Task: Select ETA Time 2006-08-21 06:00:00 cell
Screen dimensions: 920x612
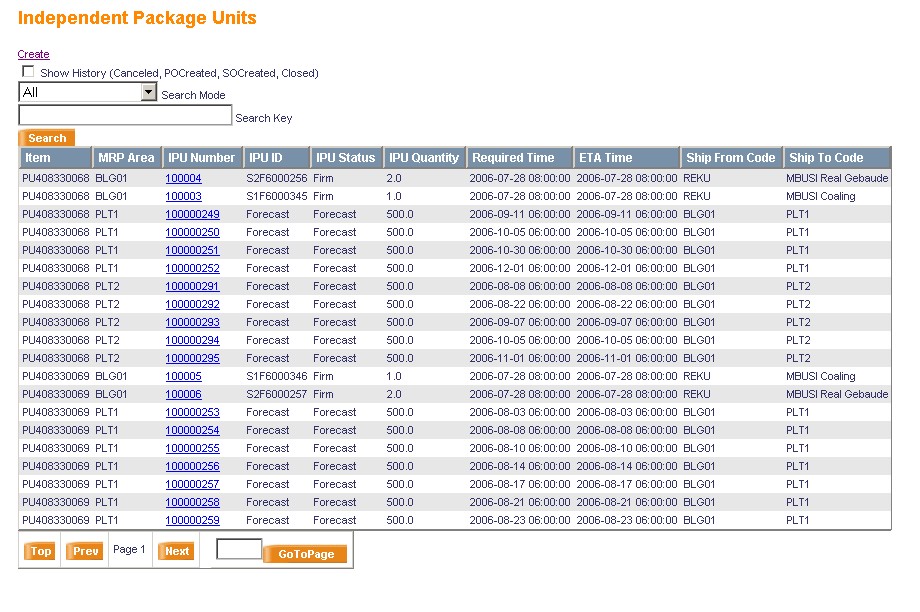Action: [x=627, y=502]
